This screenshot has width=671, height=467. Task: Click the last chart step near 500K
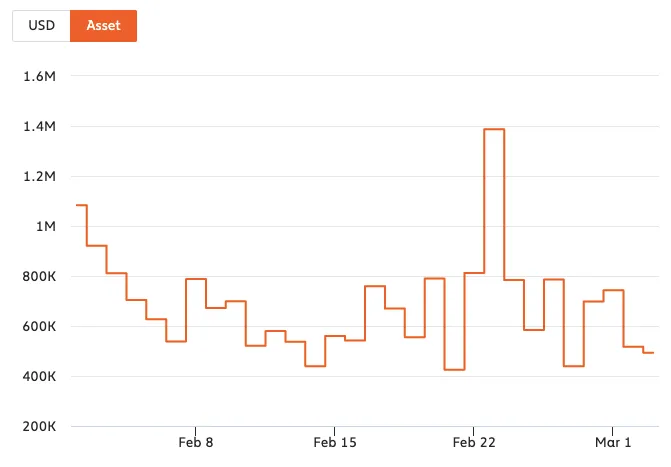tap(649, 353)
